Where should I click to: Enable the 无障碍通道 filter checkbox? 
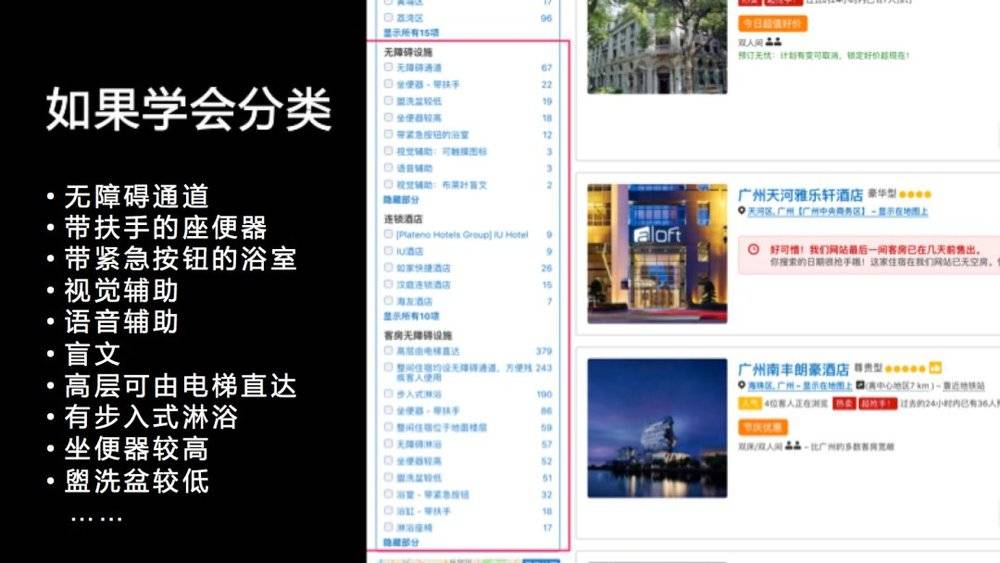[388, 68]
